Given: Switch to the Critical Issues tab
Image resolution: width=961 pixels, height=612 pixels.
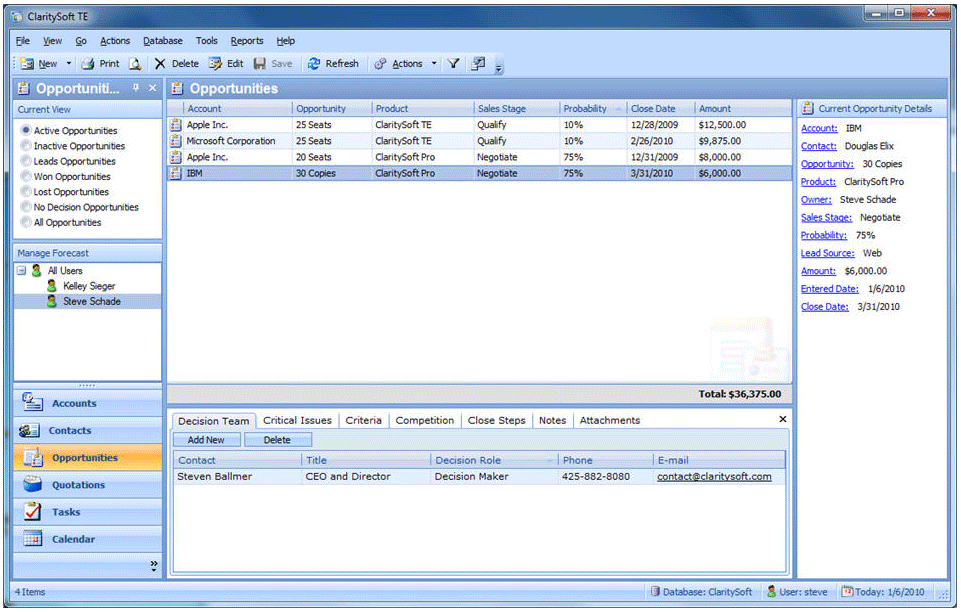Looking at the screenshot, I should [297, 421].
